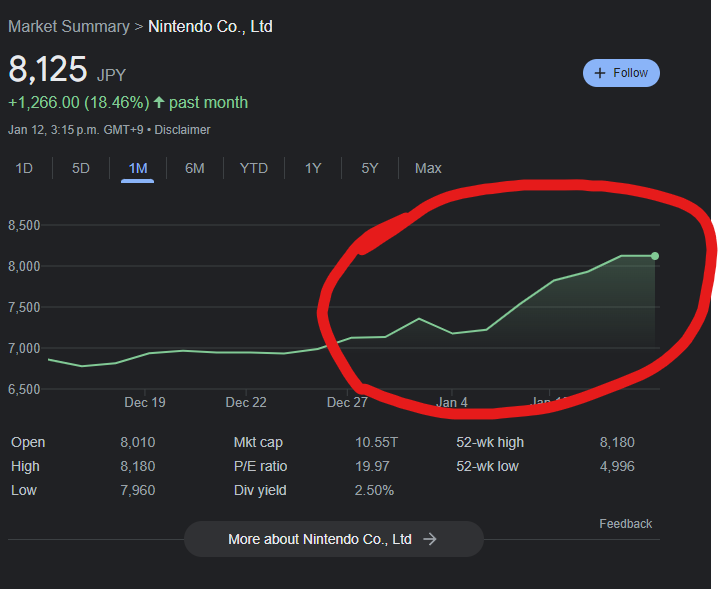Click the 6,500 y-axis label
Viewport: 718px width, 589px height.
24,389
